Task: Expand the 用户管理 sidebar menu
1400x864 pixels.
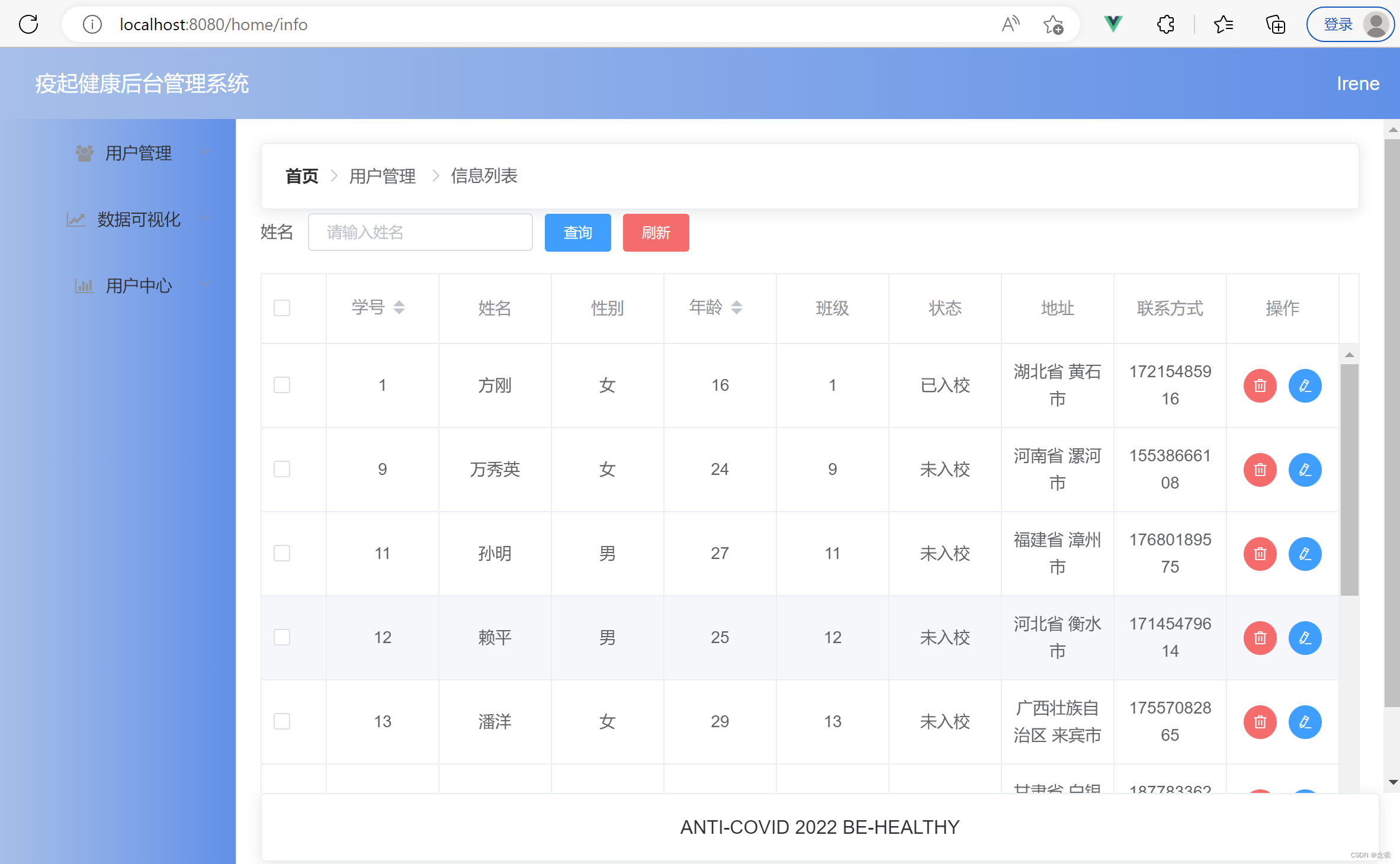Action: tap(138, 153)
